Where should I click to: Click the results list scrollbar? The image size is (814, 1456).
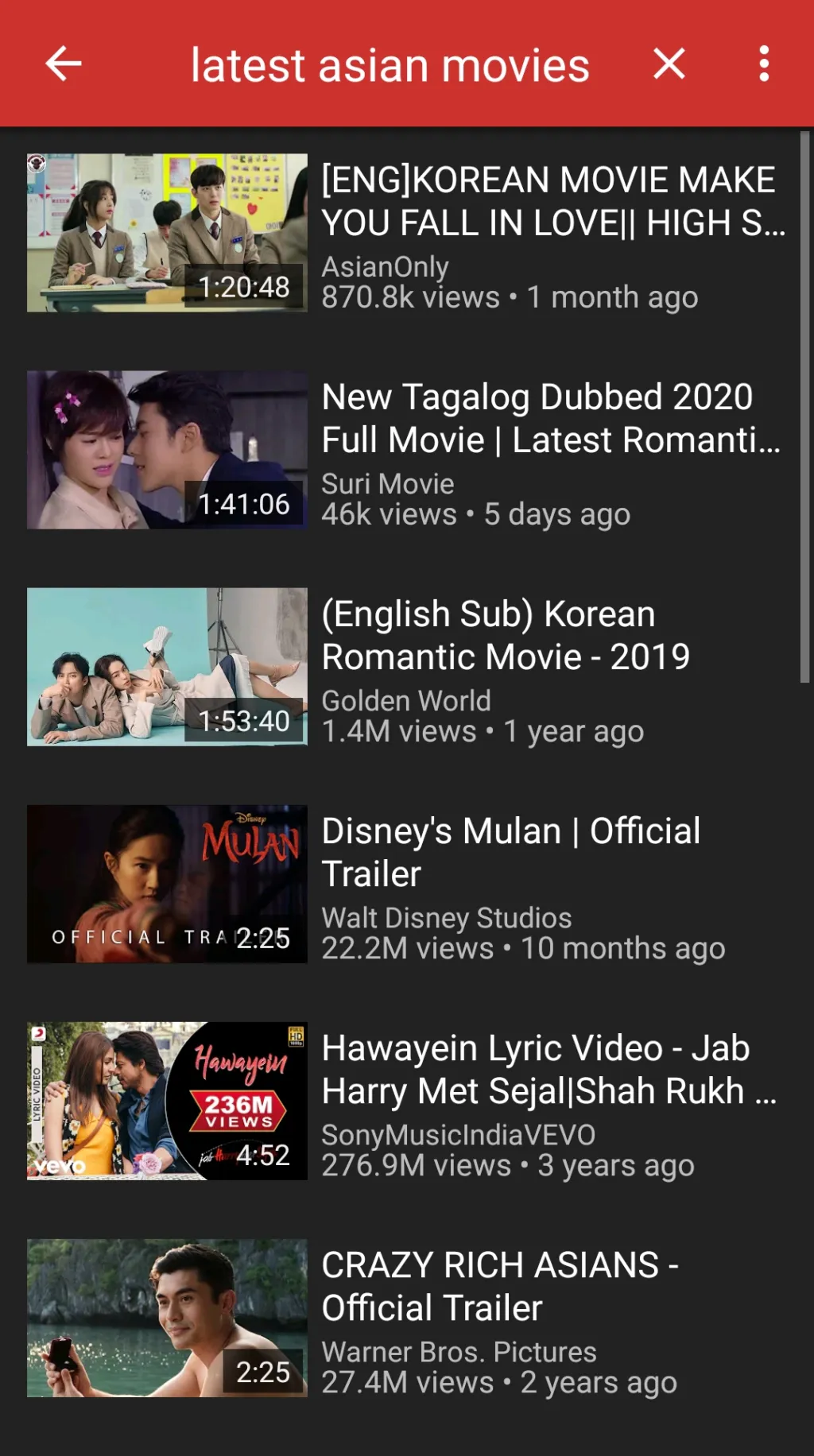(804, 407)
